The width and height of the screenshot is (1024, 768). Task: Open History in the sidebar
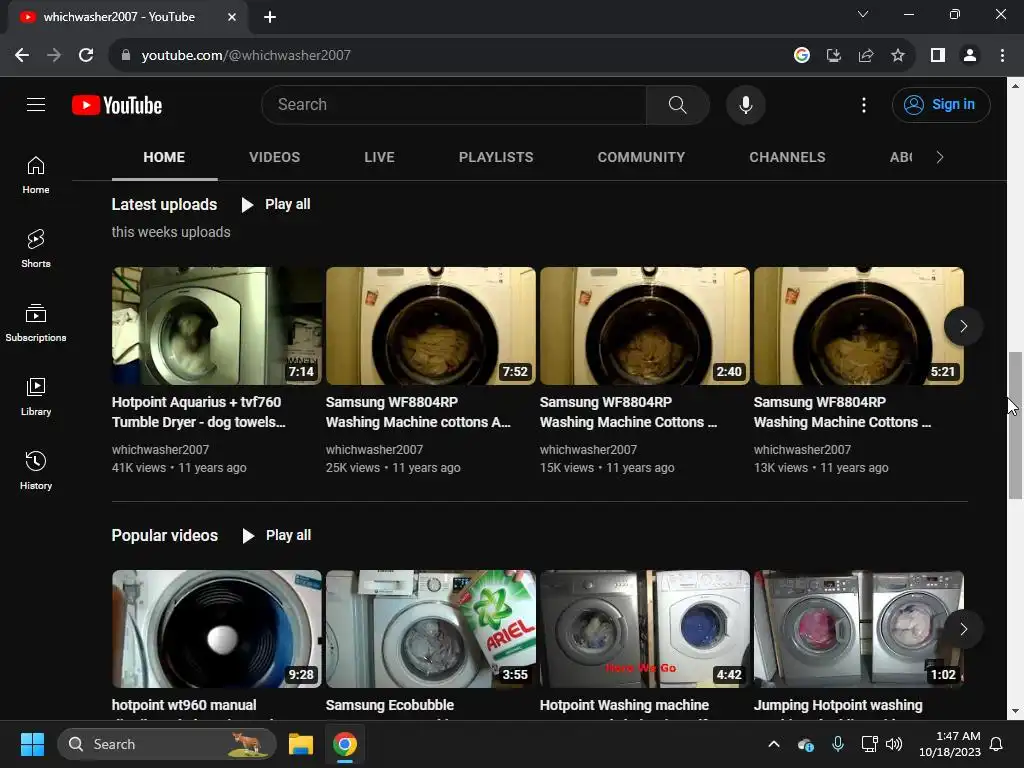coord(36,470)
